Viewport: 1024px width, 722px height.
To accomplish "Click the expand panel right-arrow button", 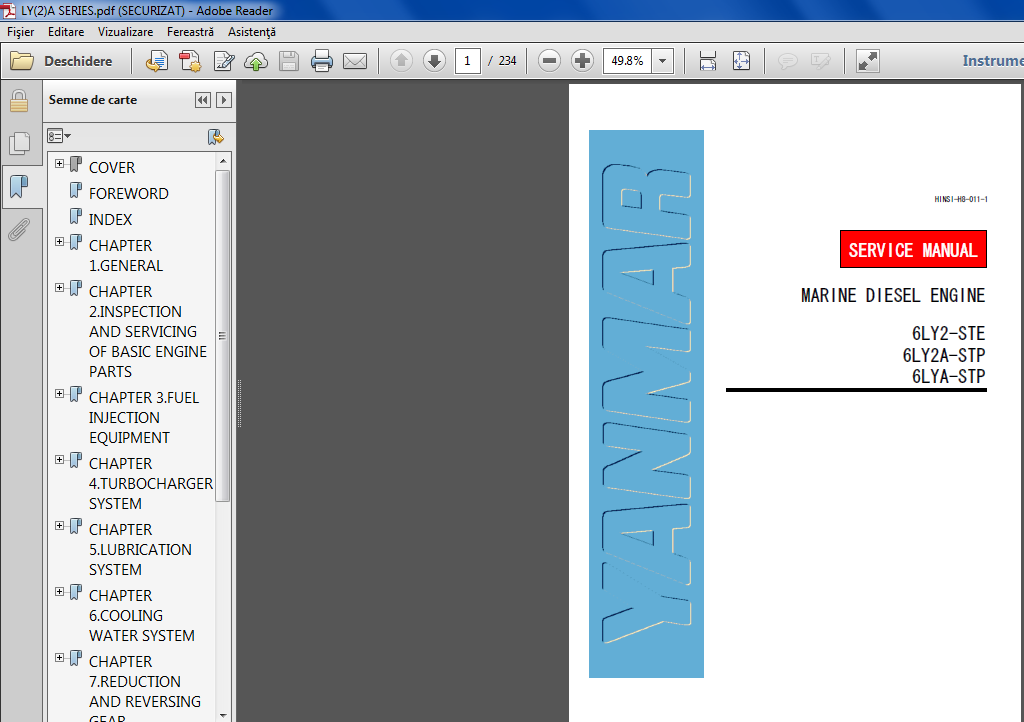I will 224,100.
